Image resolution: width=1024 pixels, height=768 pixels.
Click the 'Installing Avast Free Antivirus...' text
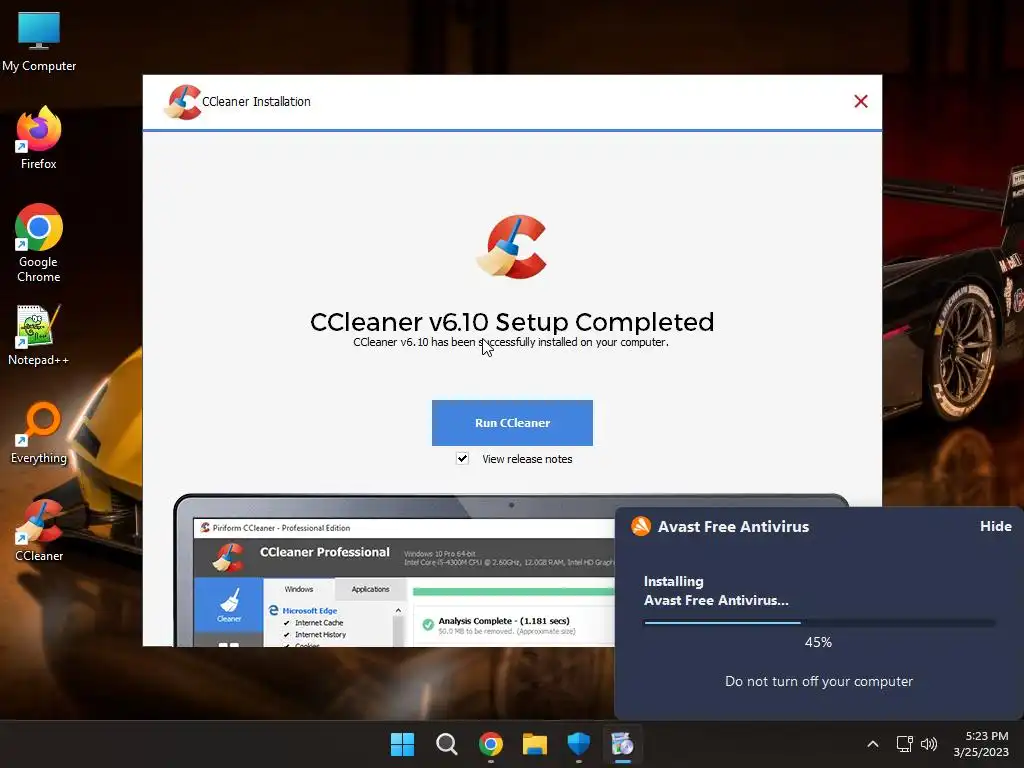point(716,591)
